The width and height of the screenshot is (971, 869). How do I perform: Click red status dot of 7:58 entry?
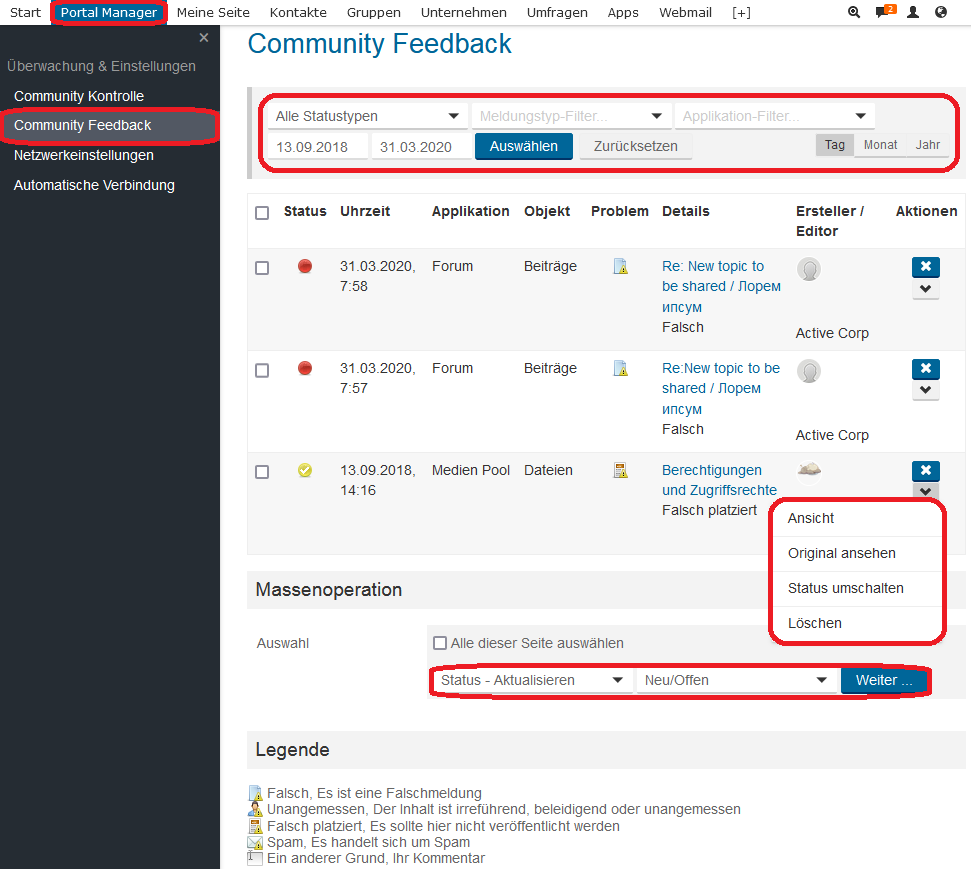coord(305,266)
